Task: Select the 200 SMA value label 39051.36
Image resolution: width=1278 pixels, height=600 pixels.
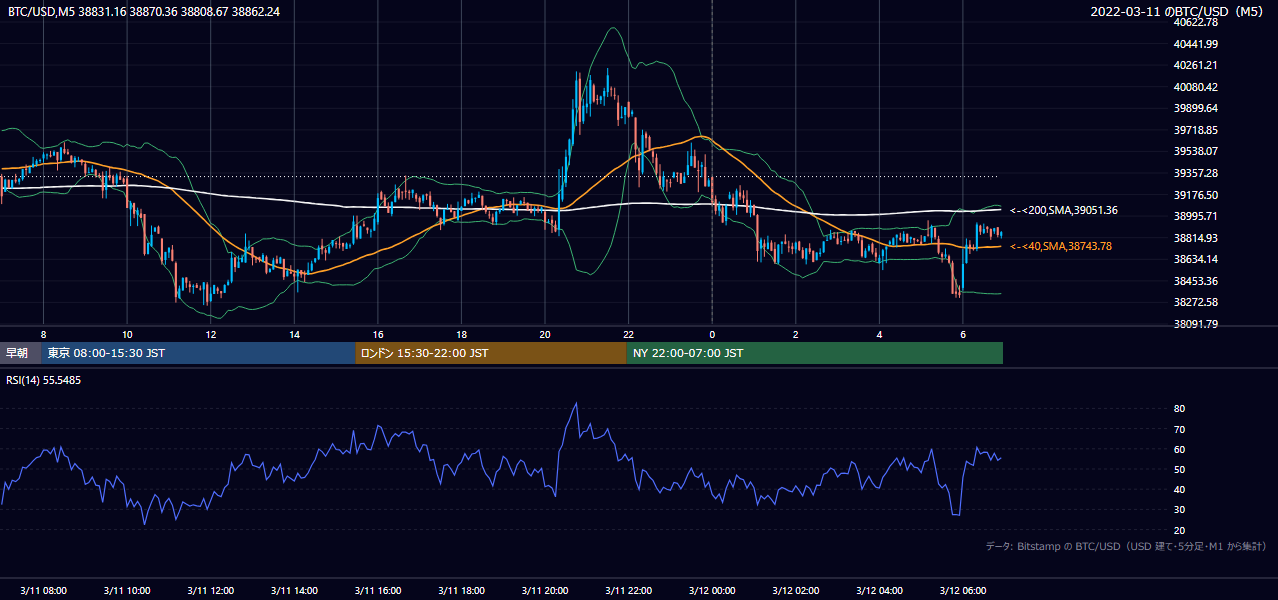Action: pyautogui.click(x=1063, y=210)
